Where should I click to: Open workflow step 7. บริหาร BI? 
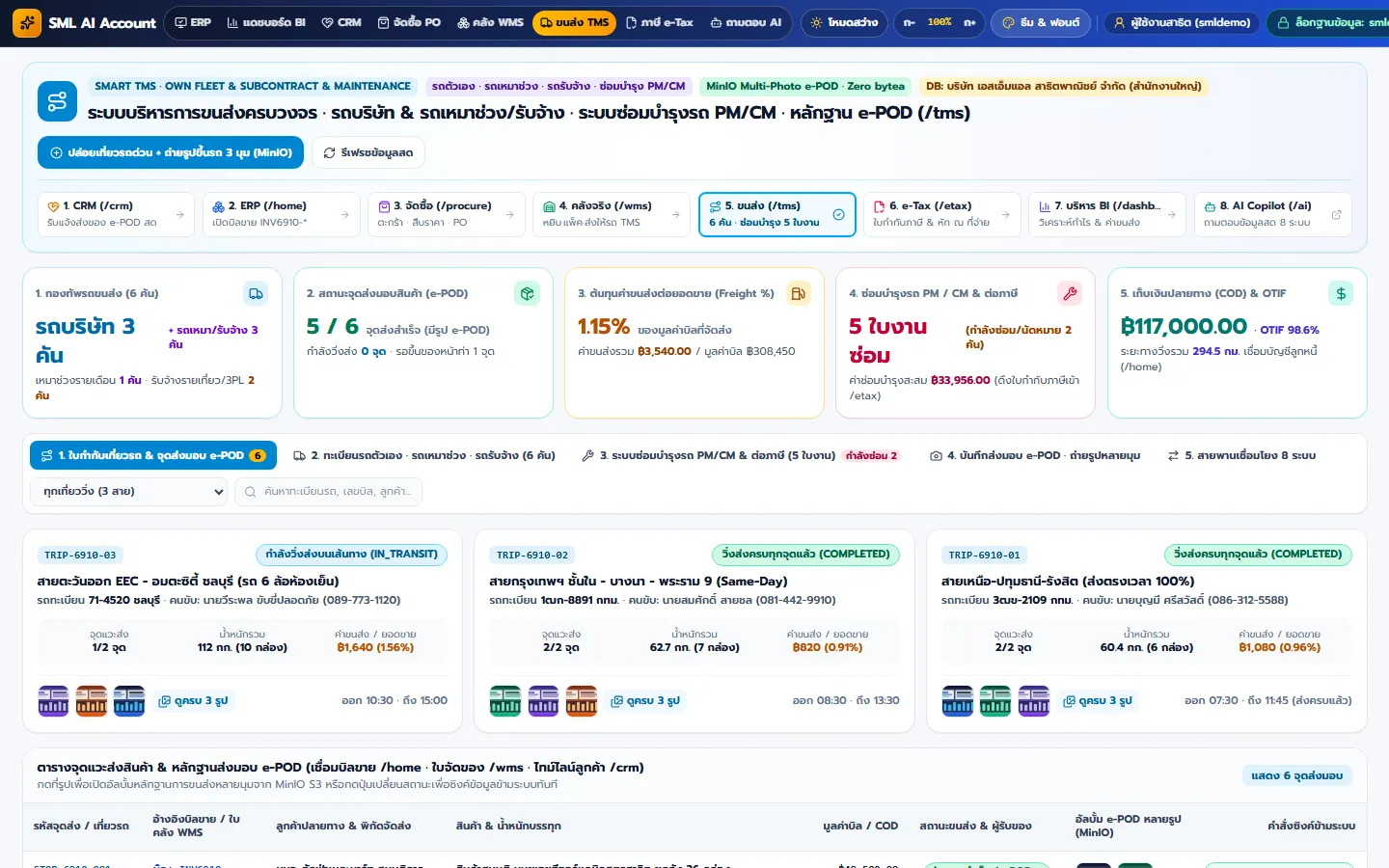1107,214
